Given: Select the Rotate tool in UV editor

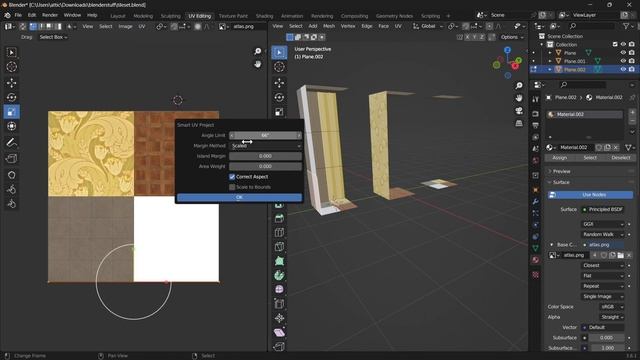Looking at the screenshot, I should click(11, 98).
